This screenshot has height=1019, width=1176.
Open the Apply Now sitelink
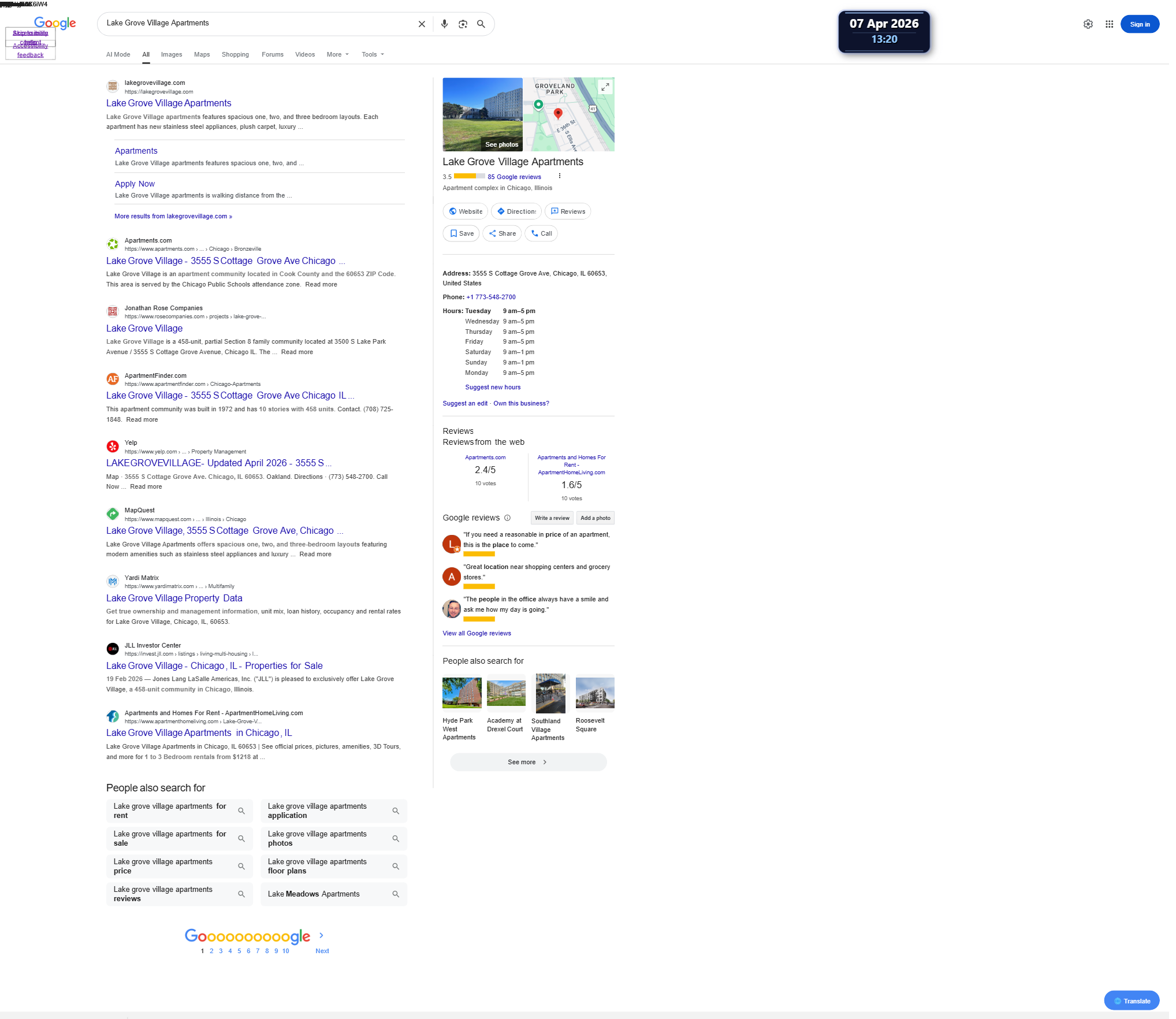pyautogui.click(x=135, y=184)
